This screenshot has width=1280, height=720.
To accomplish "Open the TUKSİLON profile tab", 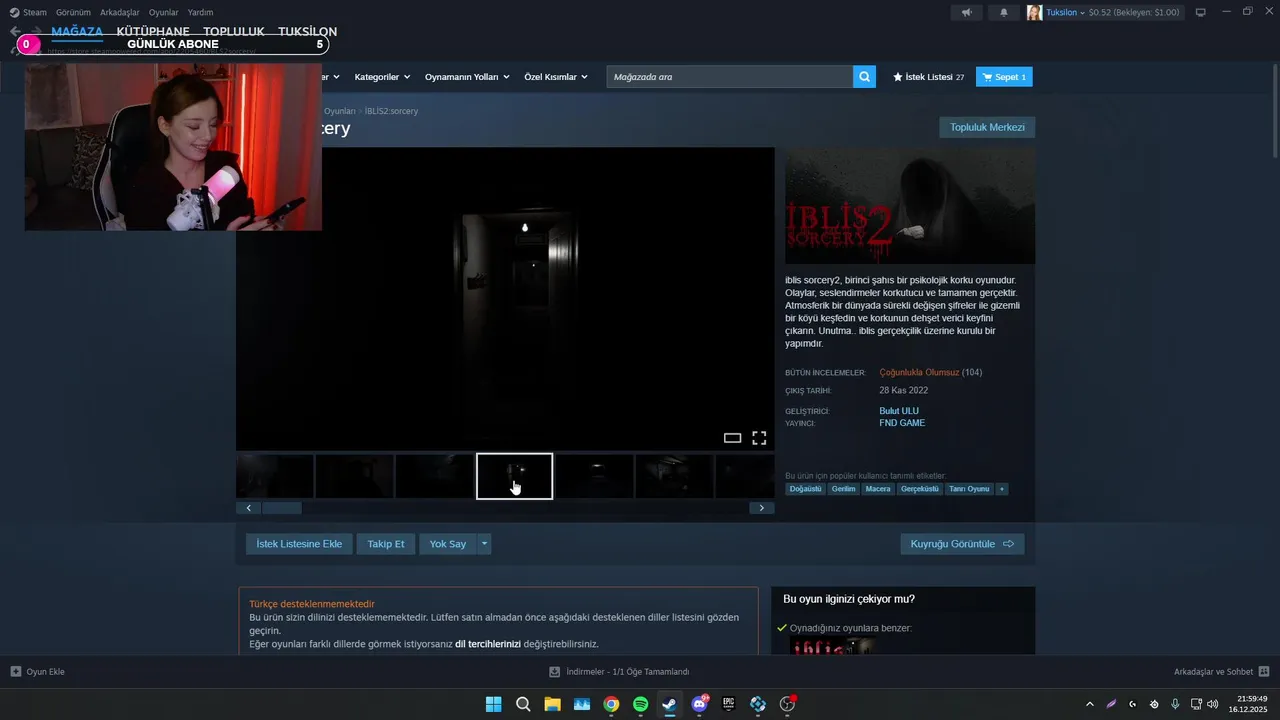I will (x=307, y=32).
